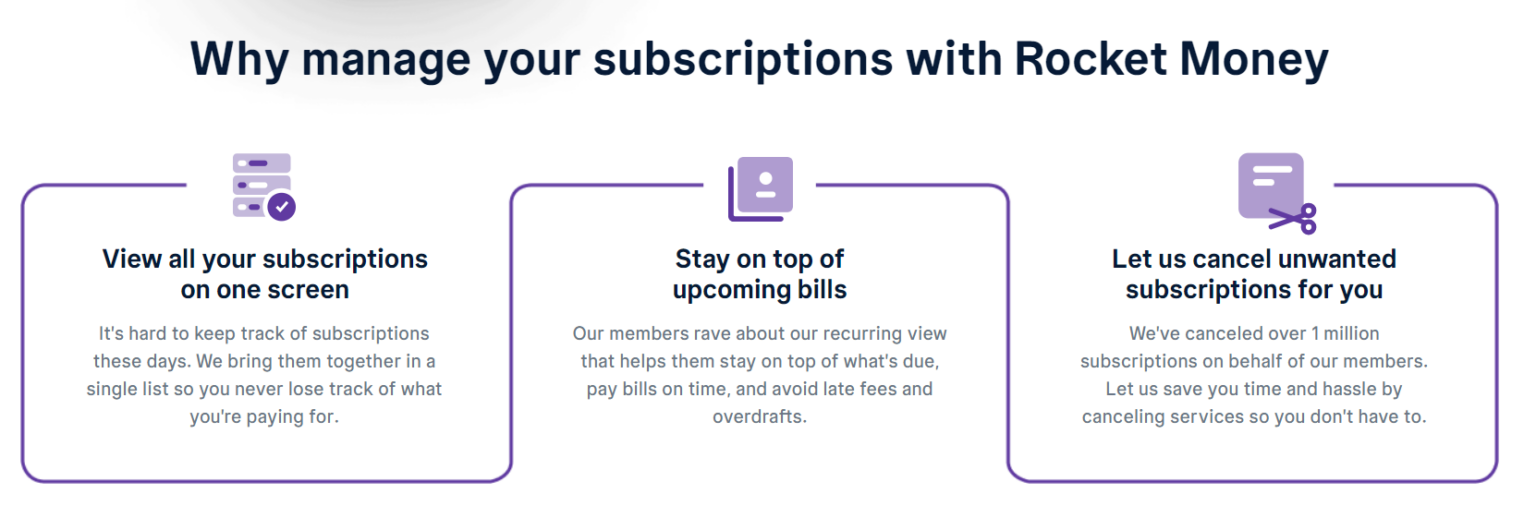The width and height of the screenshot is (1536, 530).
Task: Click the "you're paying for." line of text
Action: [264, 416]
